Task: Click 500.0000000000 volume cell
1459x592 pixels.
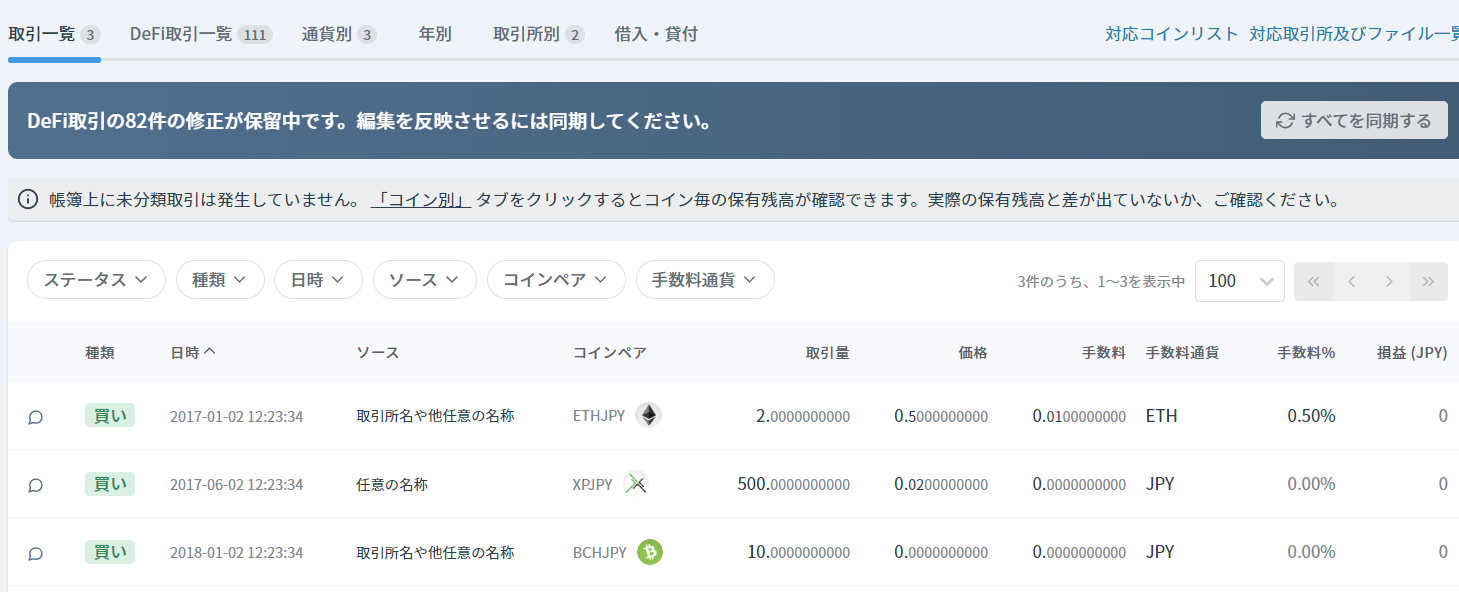Action: [794, 485]
